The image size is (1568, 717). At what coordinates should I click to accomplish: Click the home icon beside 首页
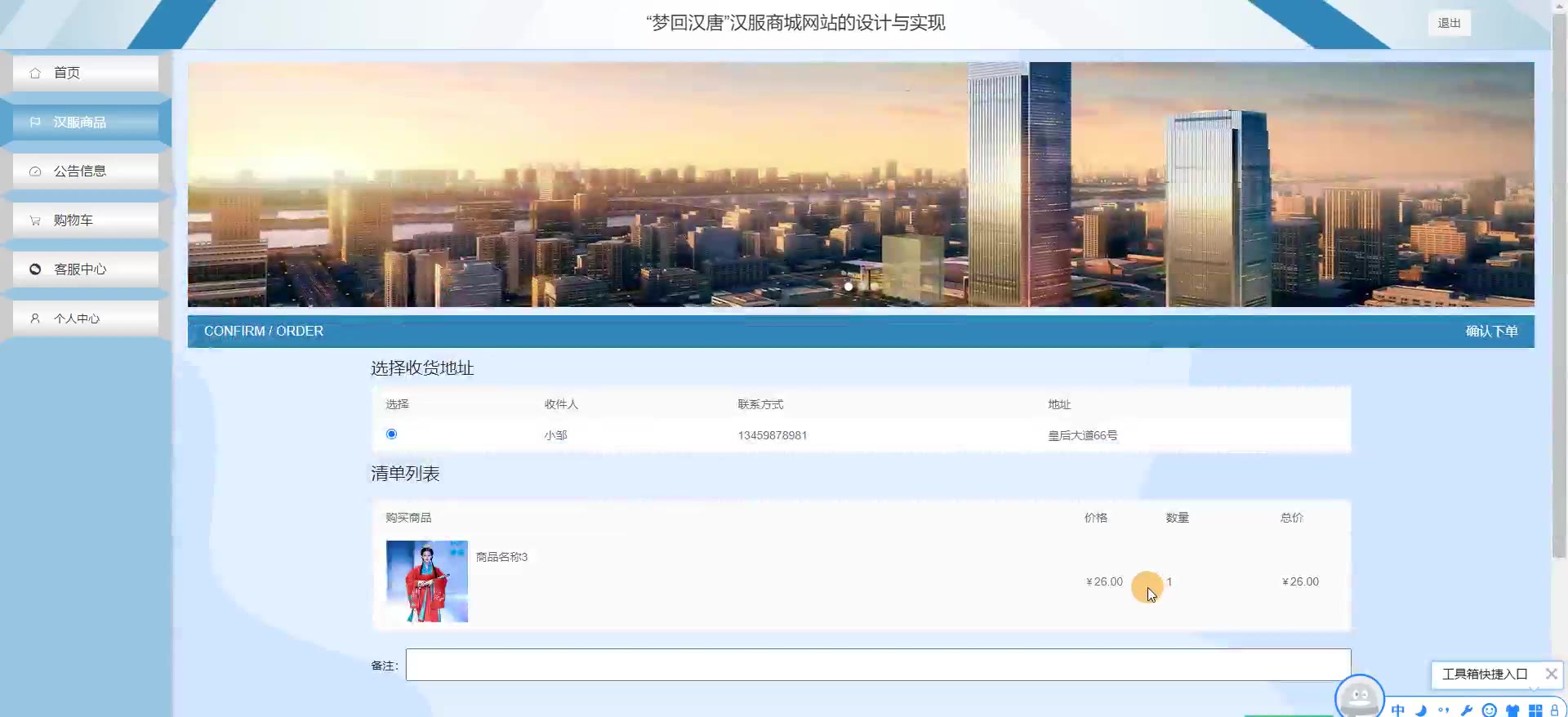35,73
